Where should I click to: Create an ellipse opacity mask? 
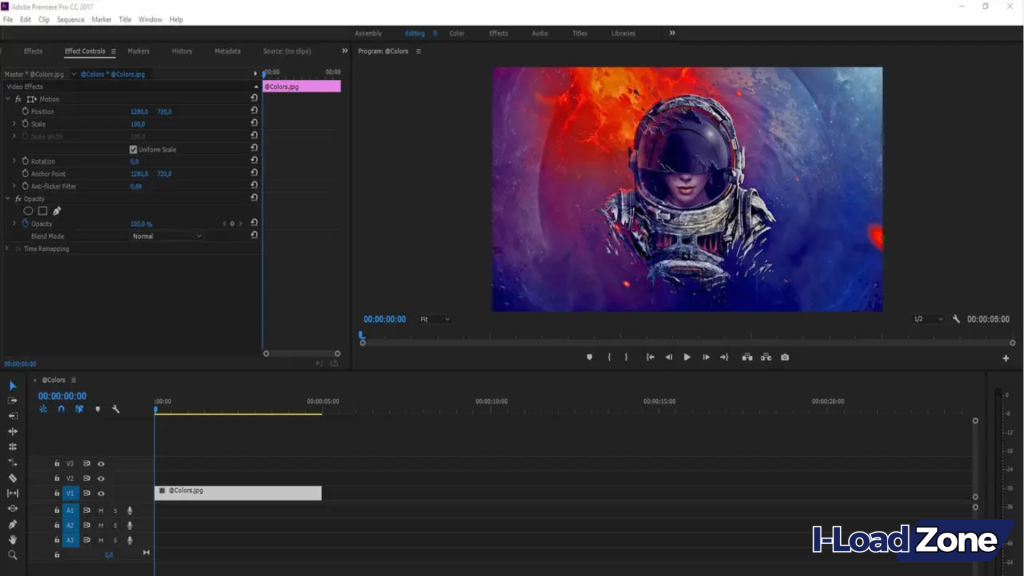(28, 211)
